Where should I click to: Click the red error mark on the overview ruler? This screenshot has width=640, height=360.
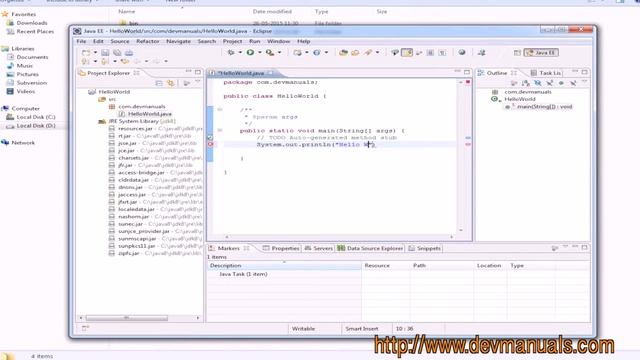[x=468, y=144]
